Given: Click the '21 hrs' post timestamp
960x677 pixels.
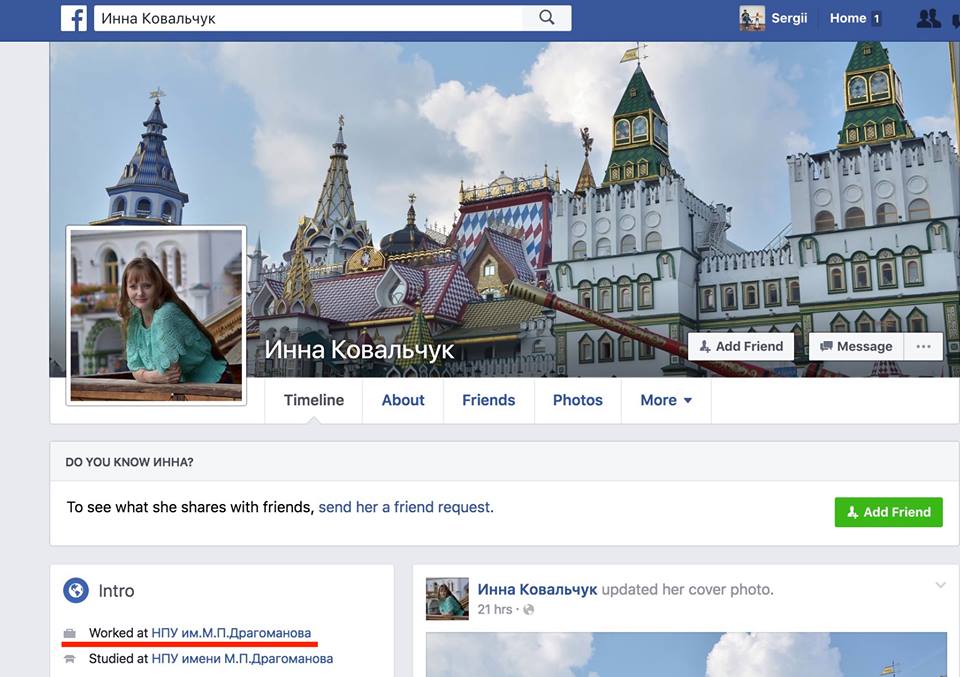Looking at the screenshot, I should [x=495, y=610].
